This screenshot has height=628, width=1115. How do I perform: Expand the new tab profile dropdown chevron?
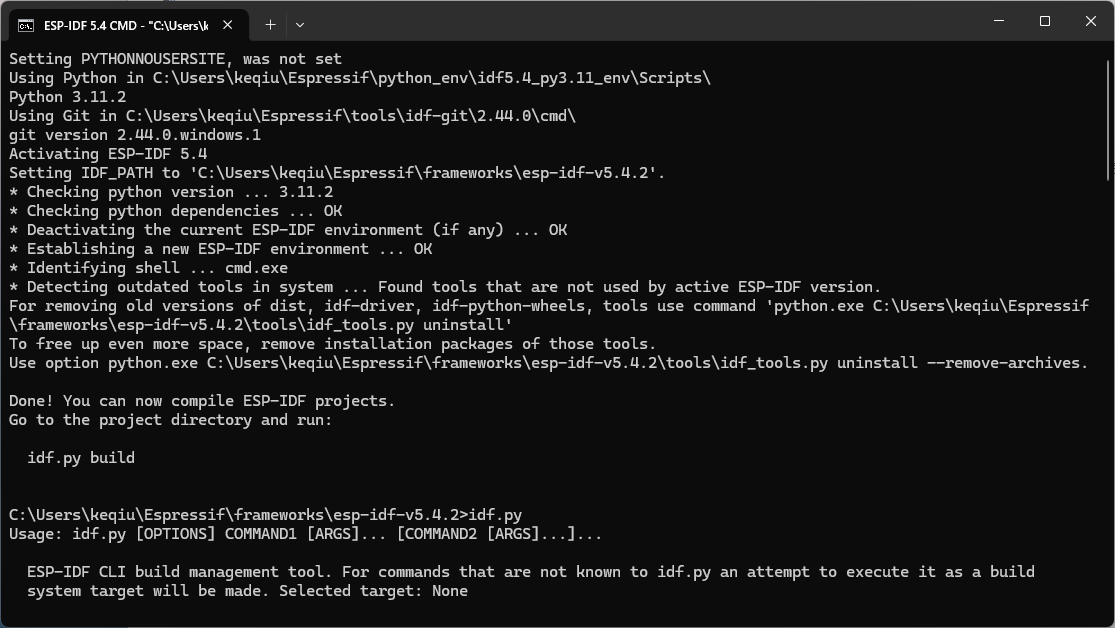tap(299, 24)
